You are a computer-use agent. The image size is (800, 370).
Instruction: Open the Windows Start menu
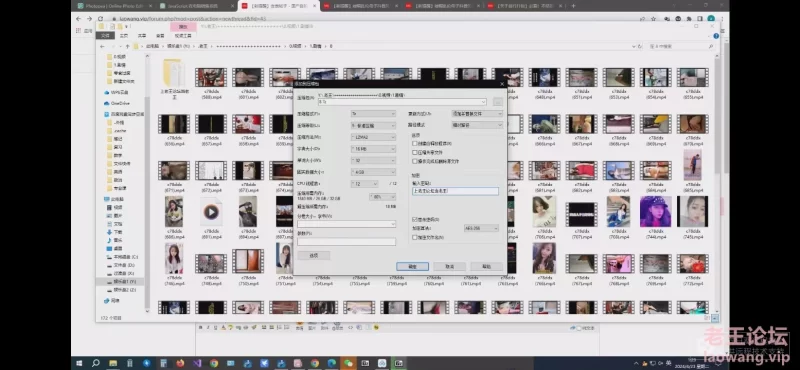point(80,363)
